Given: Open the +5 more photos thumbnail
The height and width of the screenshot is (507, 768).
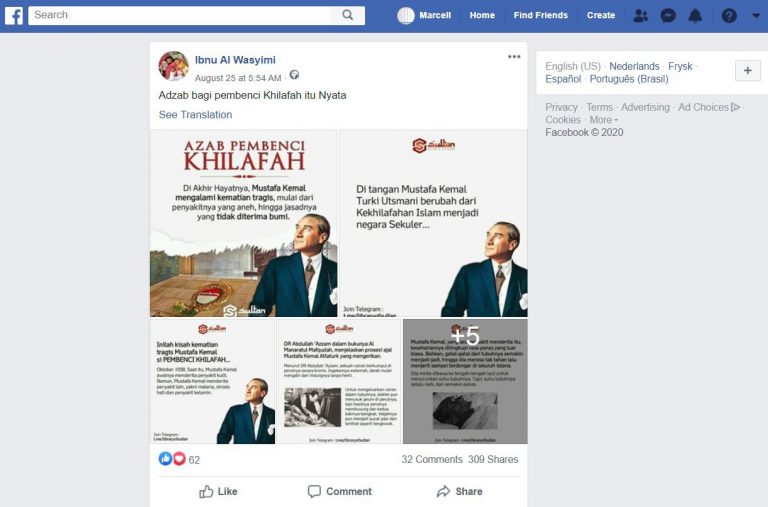Looking at the screenshot, I should click(x=465, y=381).
